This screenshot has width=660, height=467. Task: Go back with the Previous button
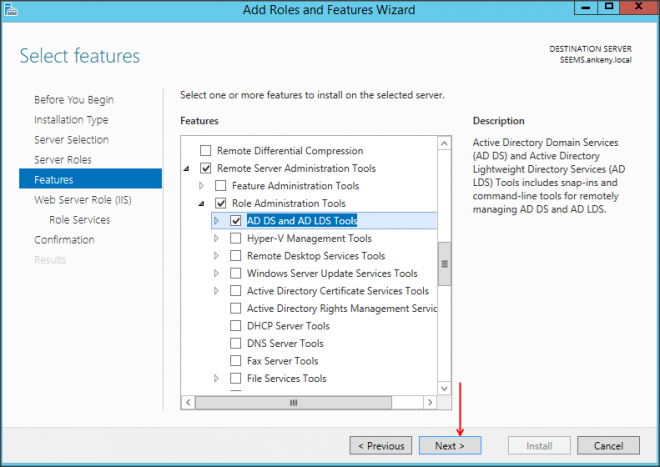click(x=380, y=446)
